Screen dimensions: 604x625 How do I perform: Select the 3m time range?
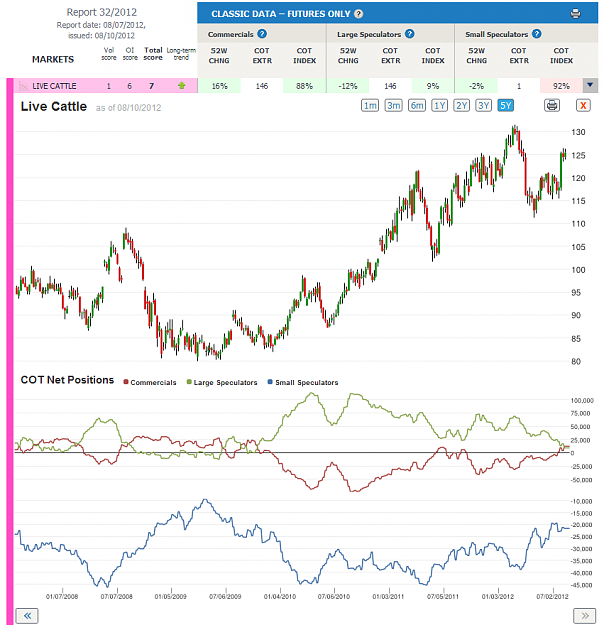(393, 106)
